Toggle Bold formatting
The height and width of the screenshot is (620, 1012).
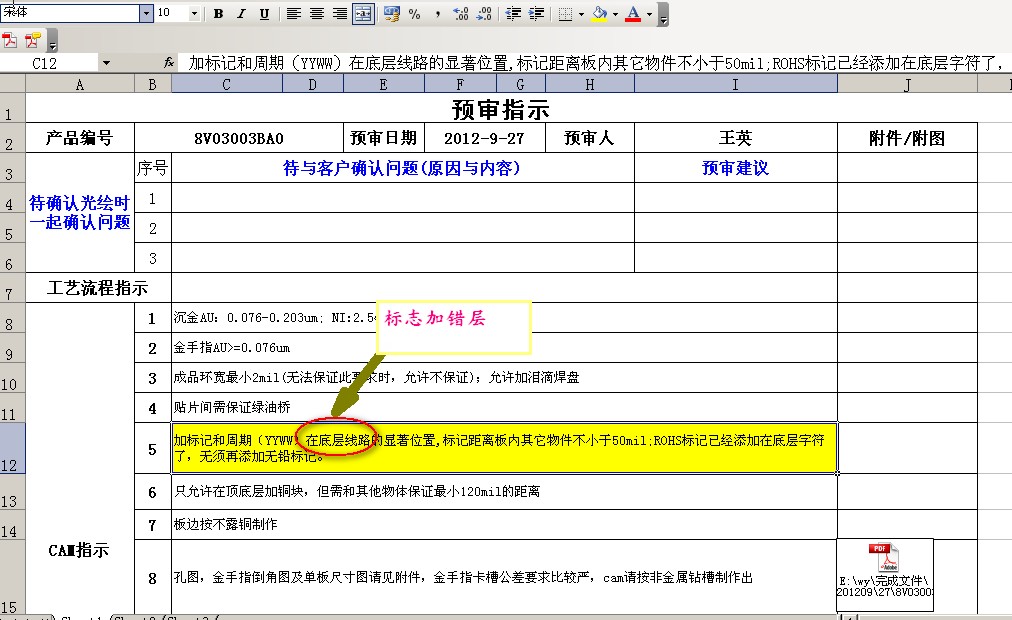(218, 14)
